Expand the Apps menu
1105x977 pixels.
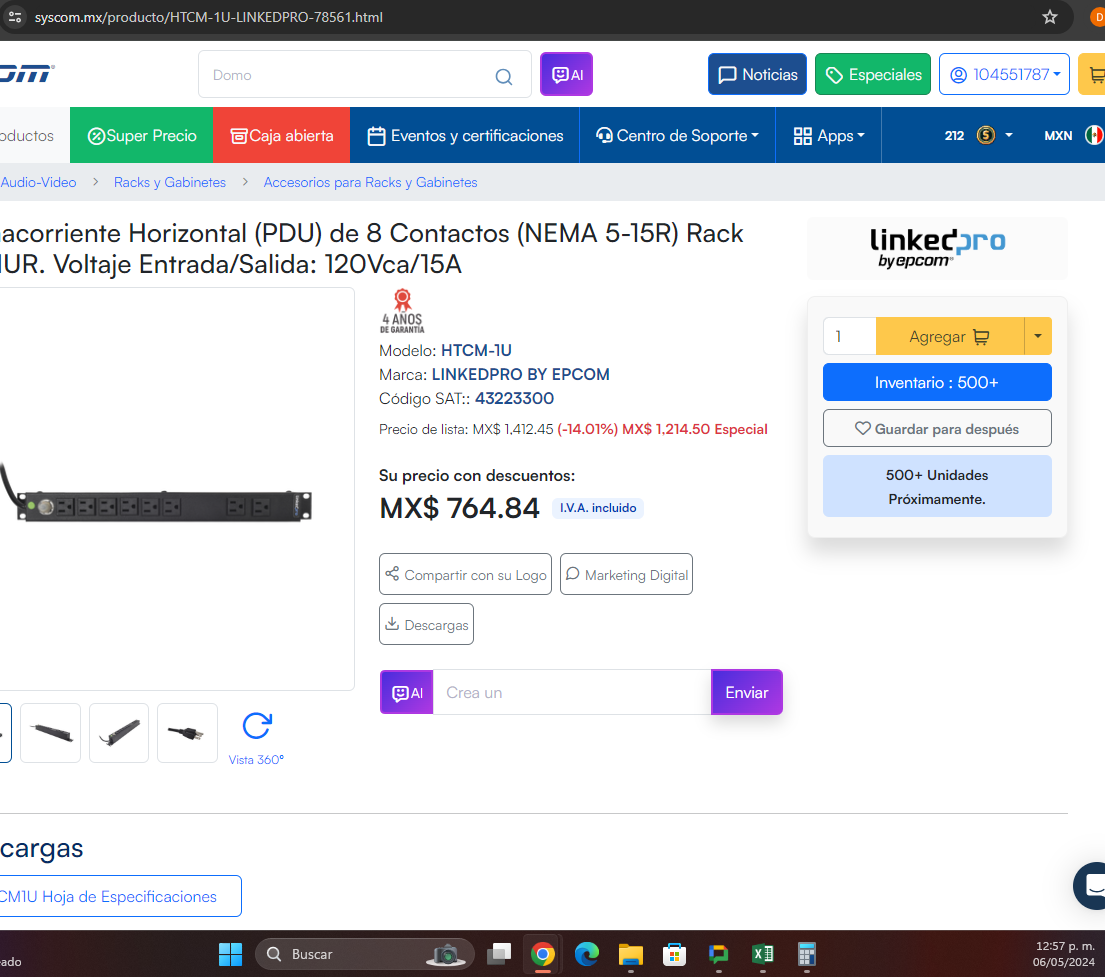pyautogui.click(x=829, y=135)
